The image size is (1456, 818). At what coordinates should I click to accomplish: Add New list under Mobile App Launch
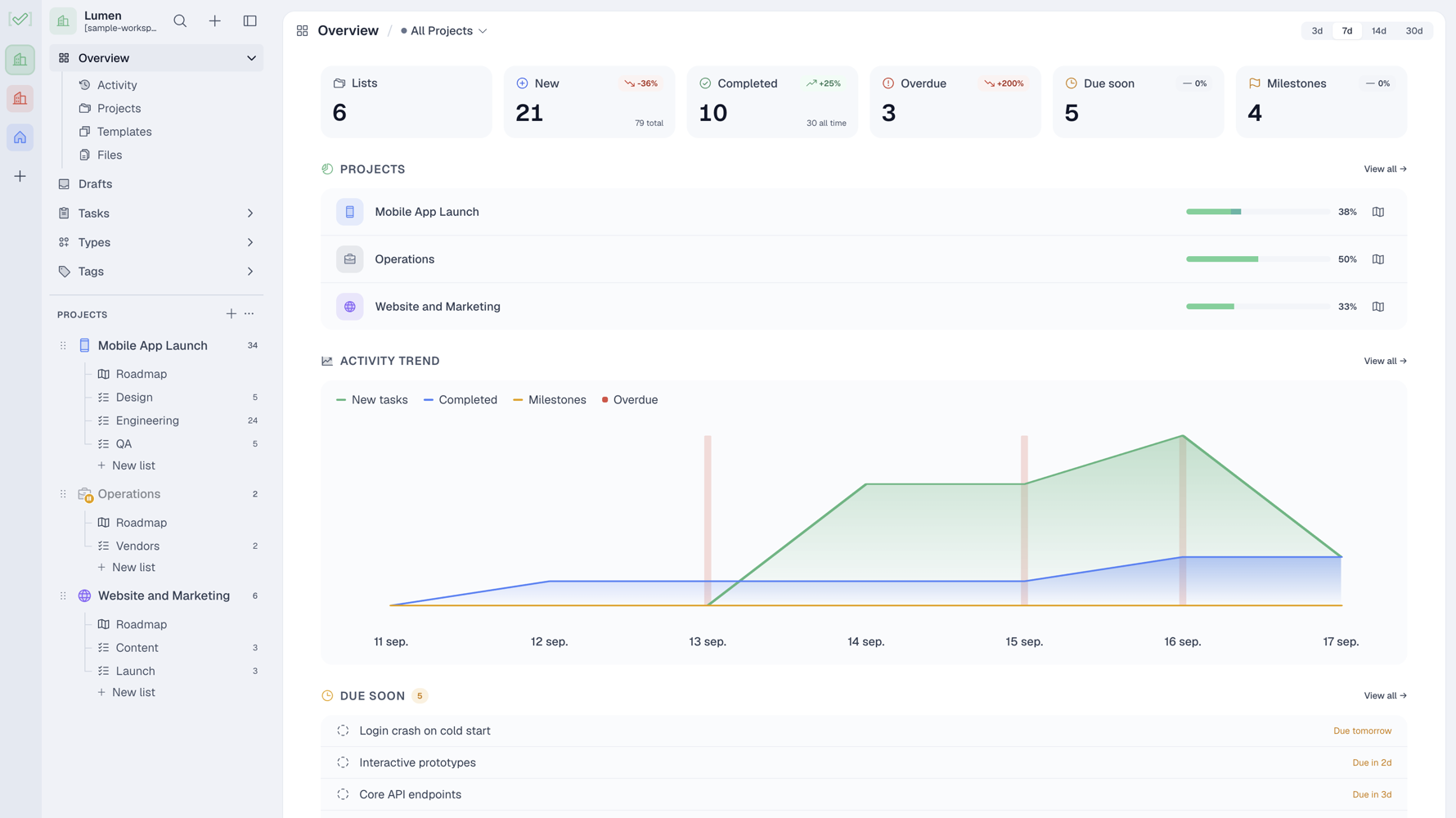click(126, 465)
